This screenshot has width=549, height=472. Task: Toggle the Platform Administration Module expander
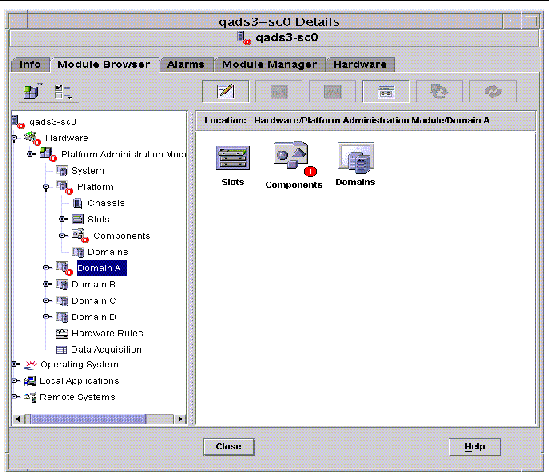(31, 154)
